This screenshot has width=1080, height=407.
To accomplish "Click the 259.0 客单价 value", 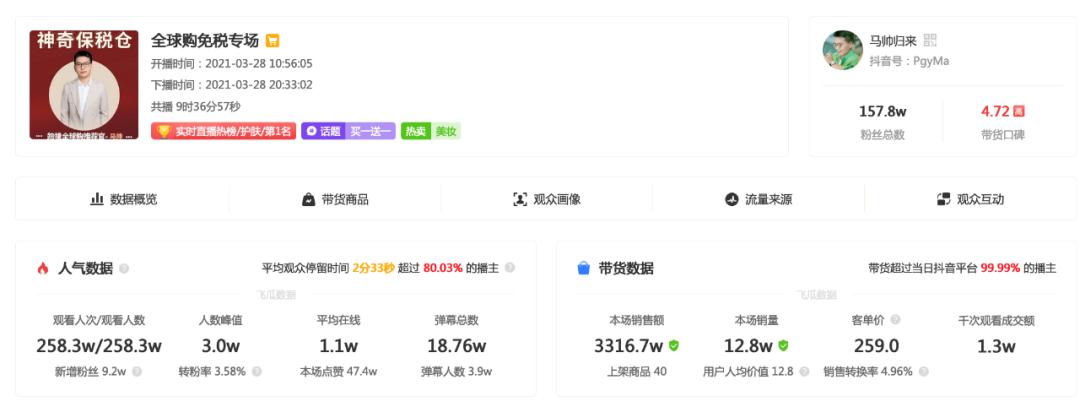I will point(876,346).
